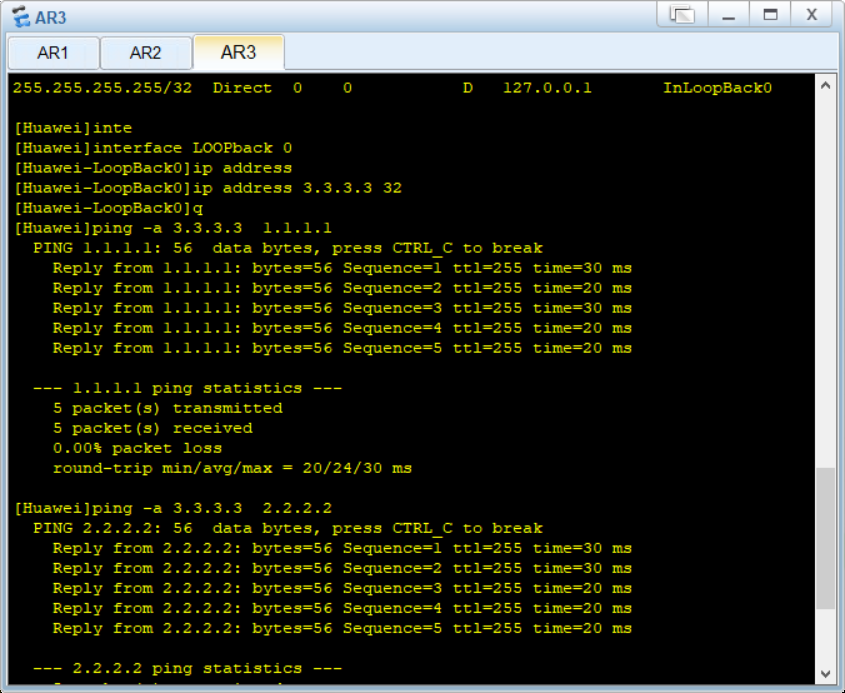Click the "0.00% packet loss" line

coord(137,448)
